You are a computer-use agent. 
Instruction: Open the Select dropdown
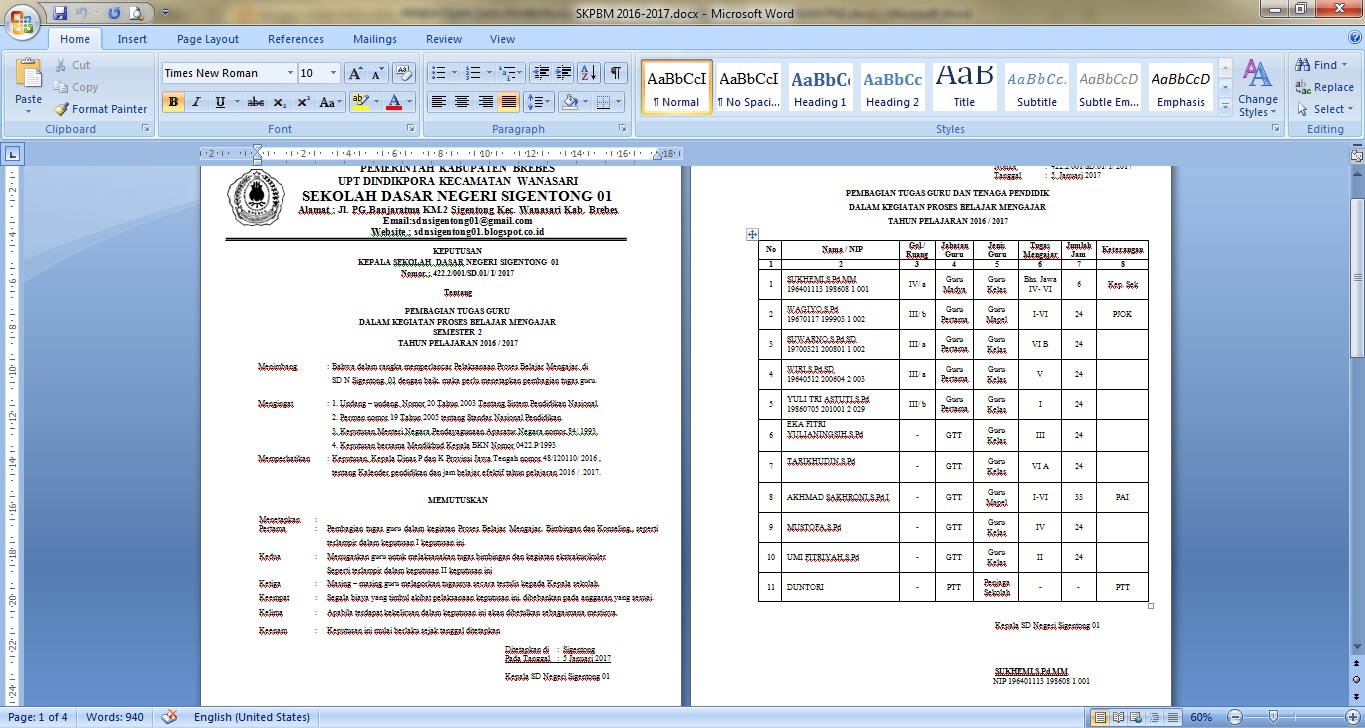(1323, 109)
